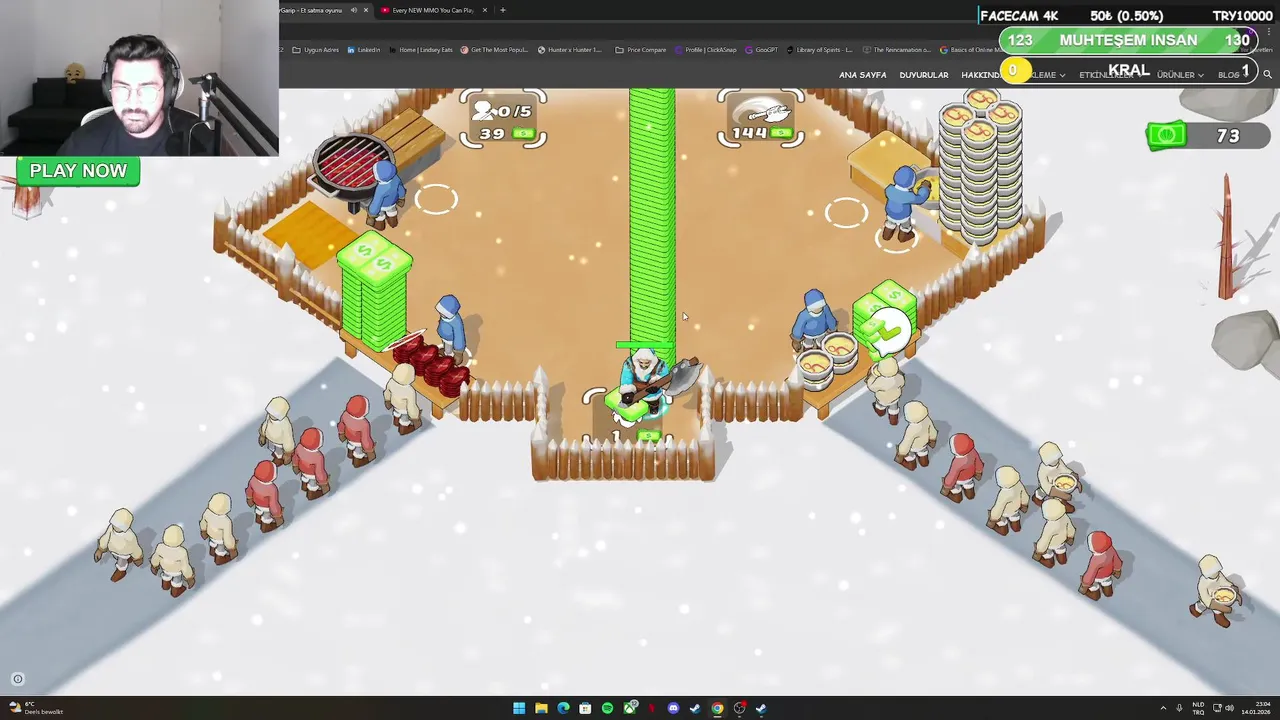Mute the Et satma oyunu tab audio

353,10
